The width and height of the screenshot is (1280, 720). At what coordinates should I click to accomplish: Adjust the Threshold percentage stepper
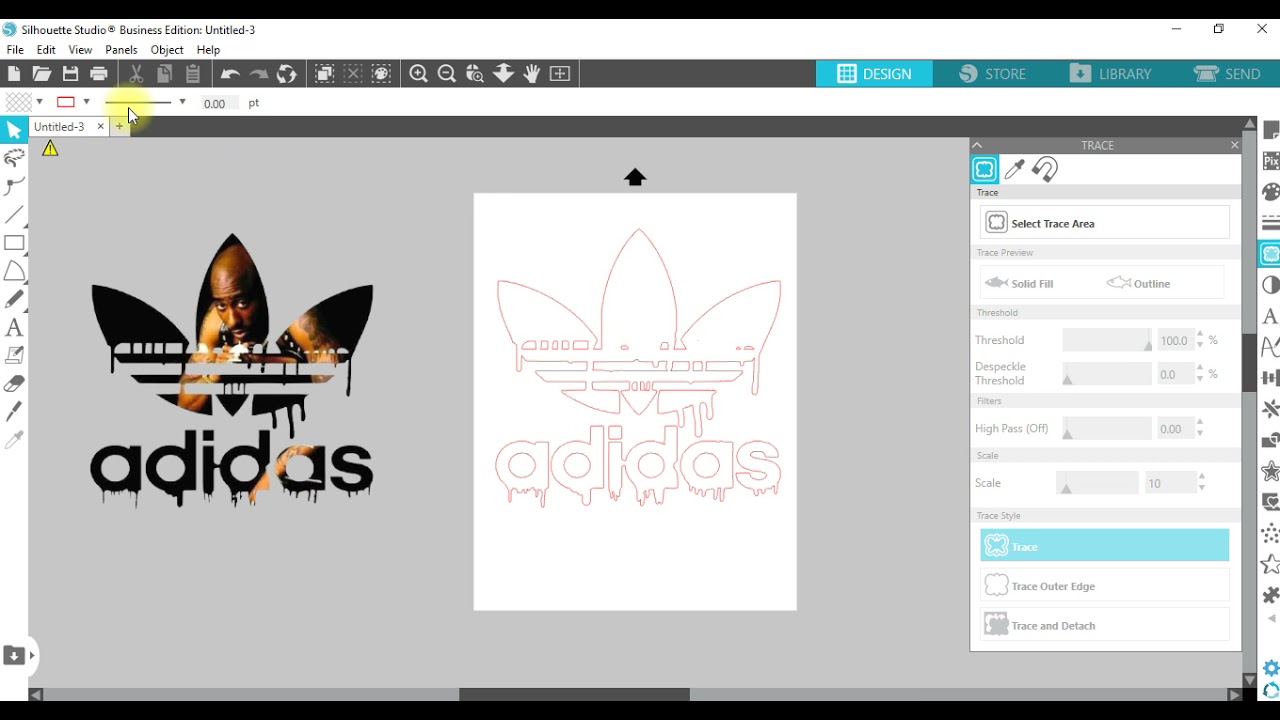(x=1200, y=340)
